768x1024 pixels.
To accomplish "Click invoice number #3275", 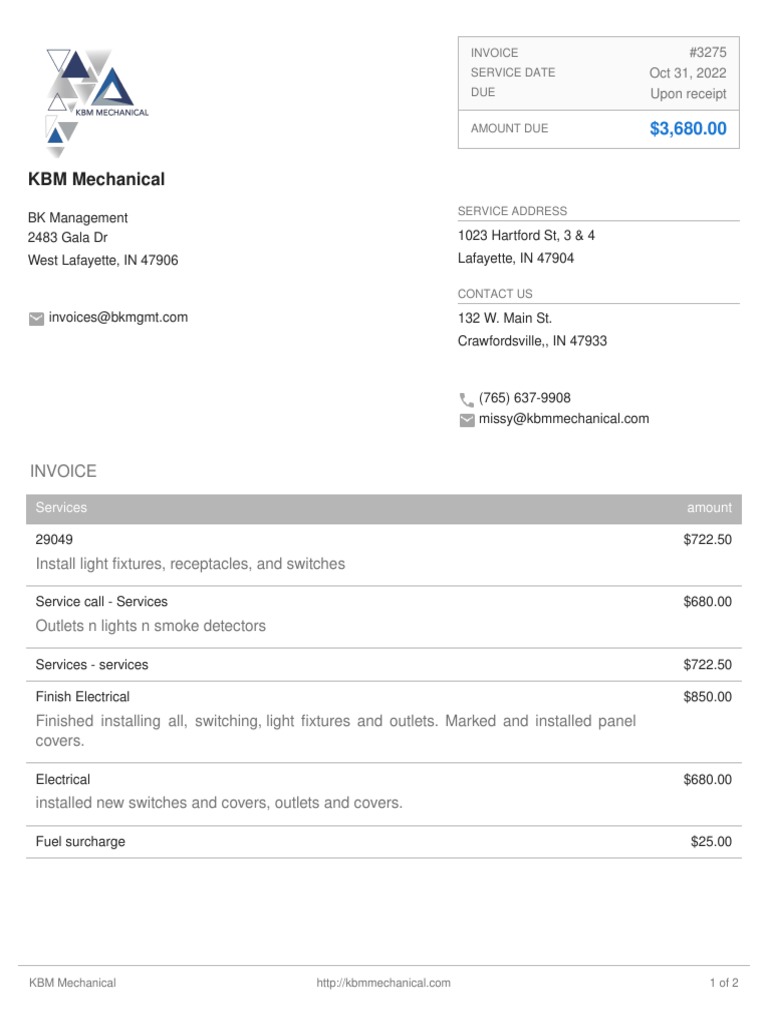I will [x=707, y=52].
